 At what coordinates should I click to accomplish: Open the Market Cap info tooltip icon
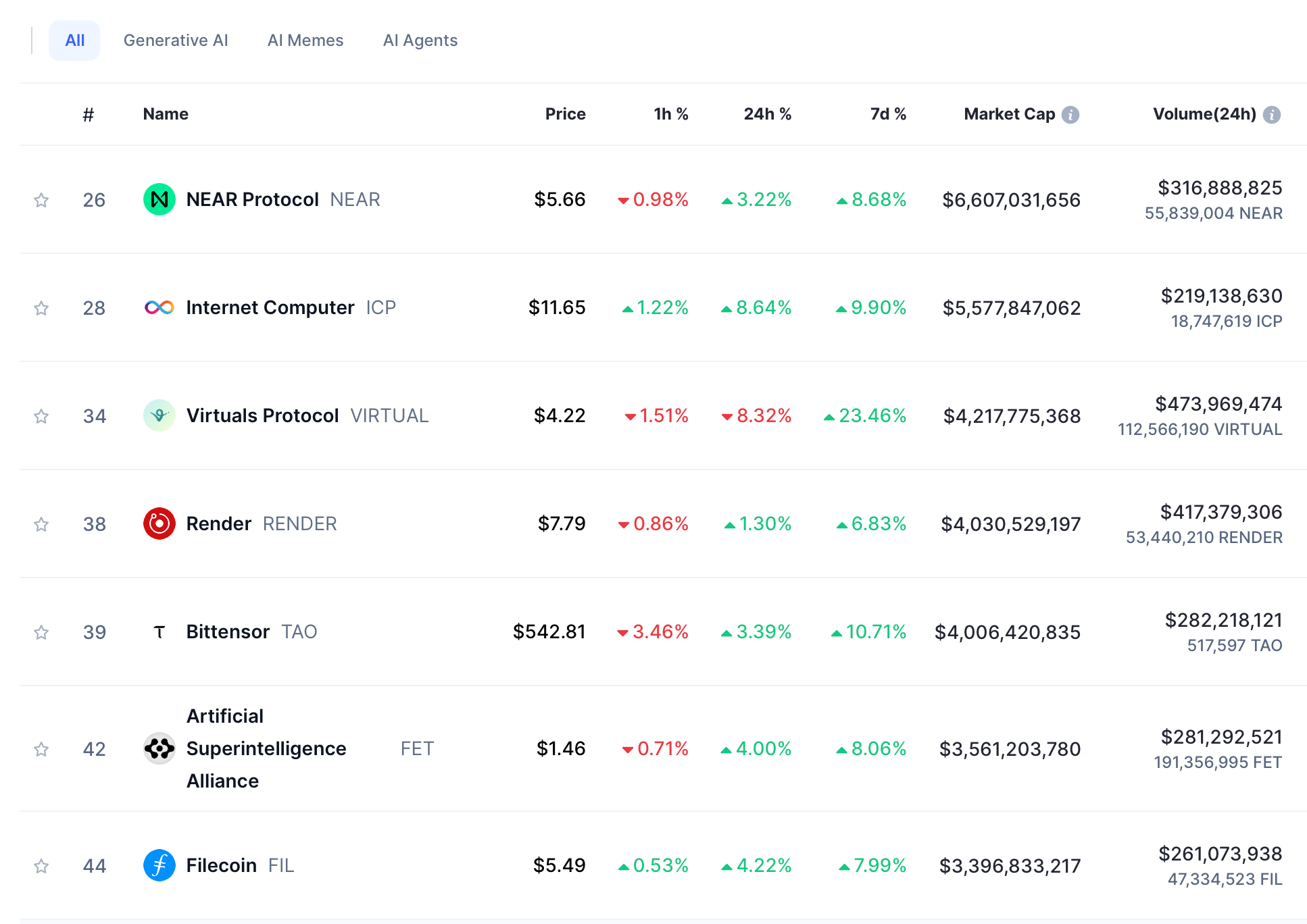tap(1070, 114)
